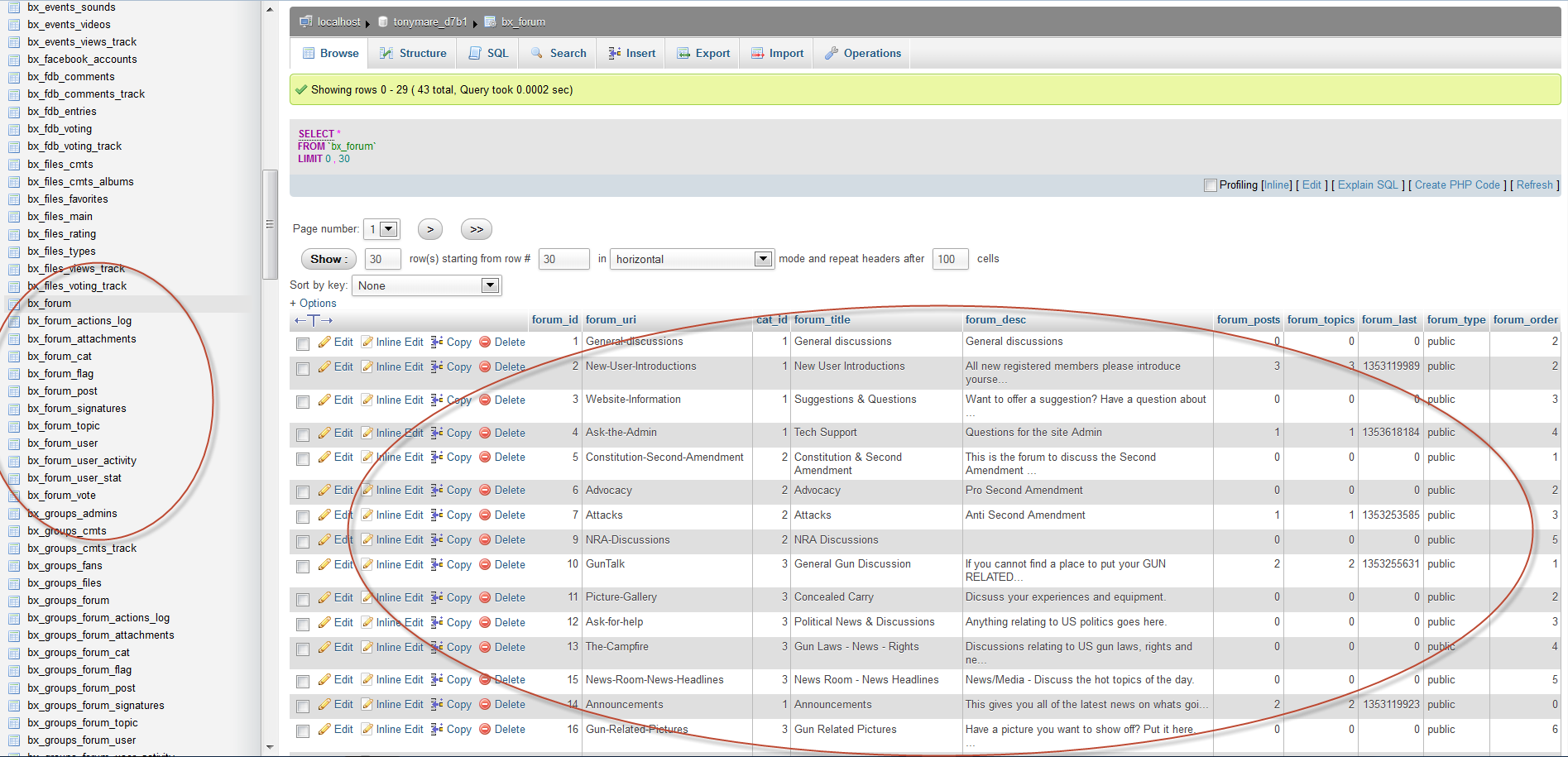This screenshot has height=757, width=1568.
Task: Click bx_forum_post table icon in sidebar
Action: click(14, 391)
